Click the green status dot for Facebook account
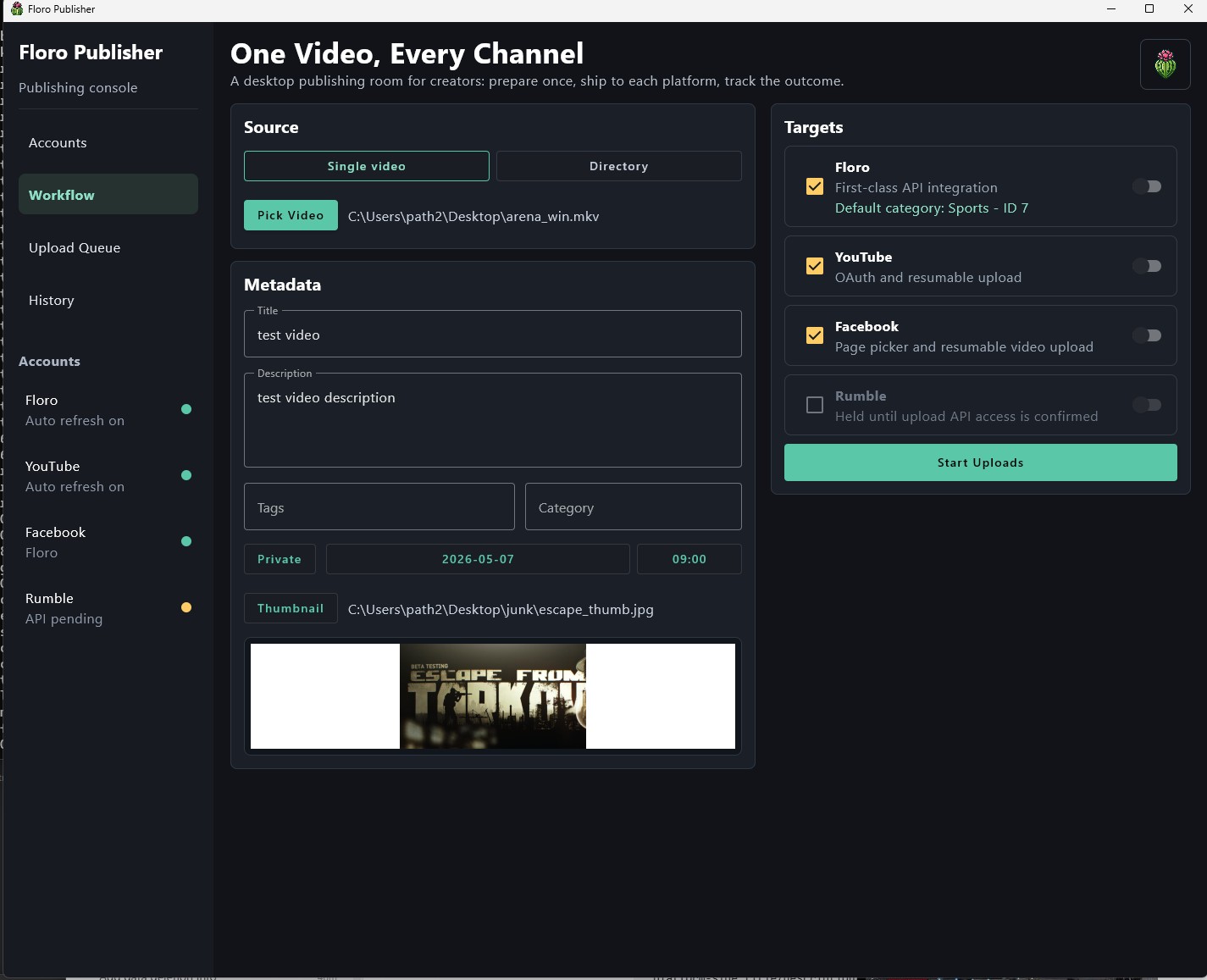1207x980 pixels. pos(186,541)
